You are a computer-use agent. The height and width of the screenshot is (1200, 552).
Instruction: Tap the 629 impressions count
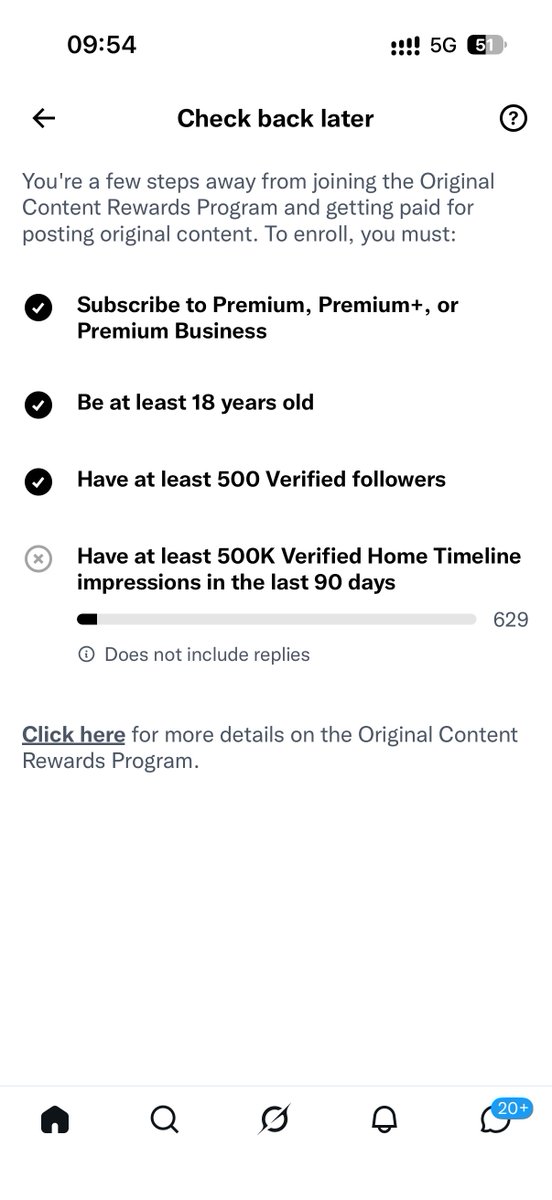point(510,620)
